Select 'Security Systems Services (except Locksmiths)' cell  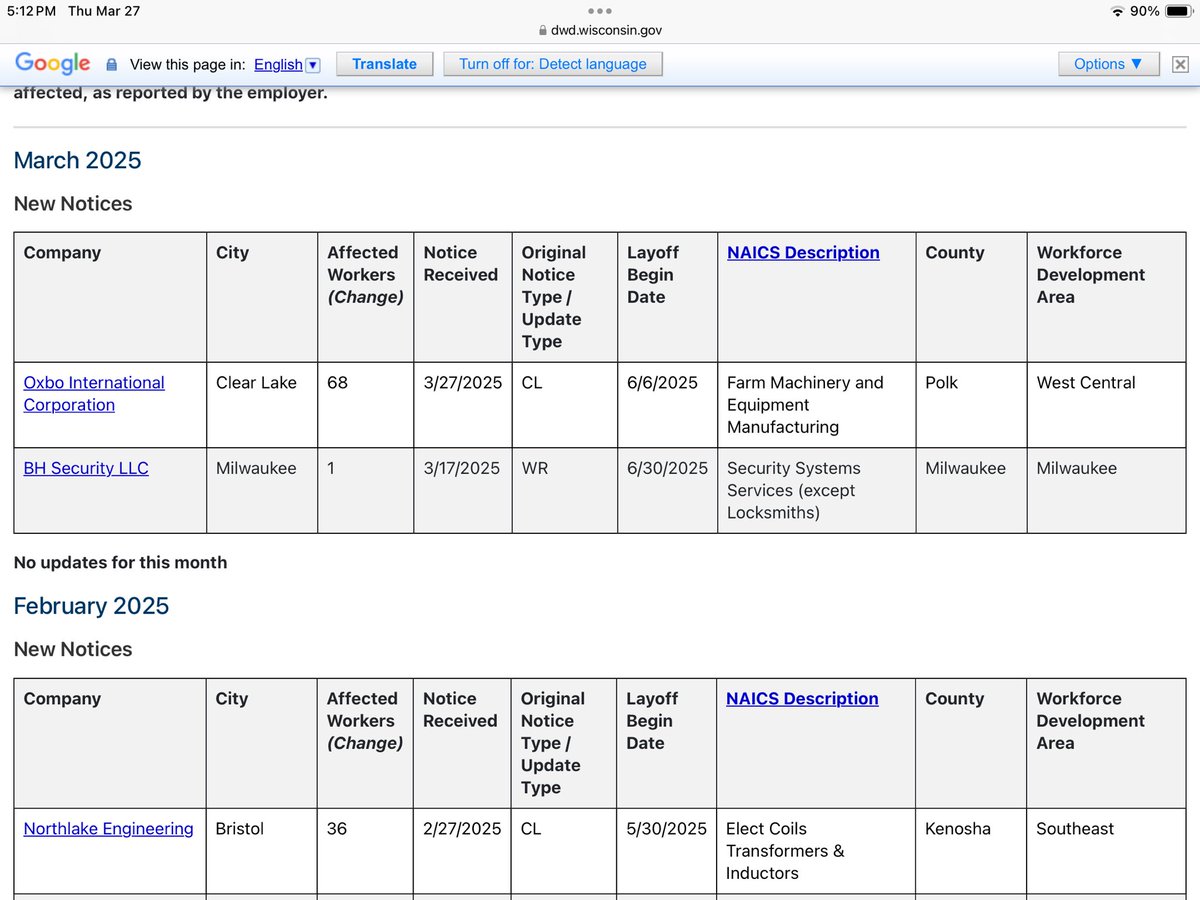pos(816,490)
